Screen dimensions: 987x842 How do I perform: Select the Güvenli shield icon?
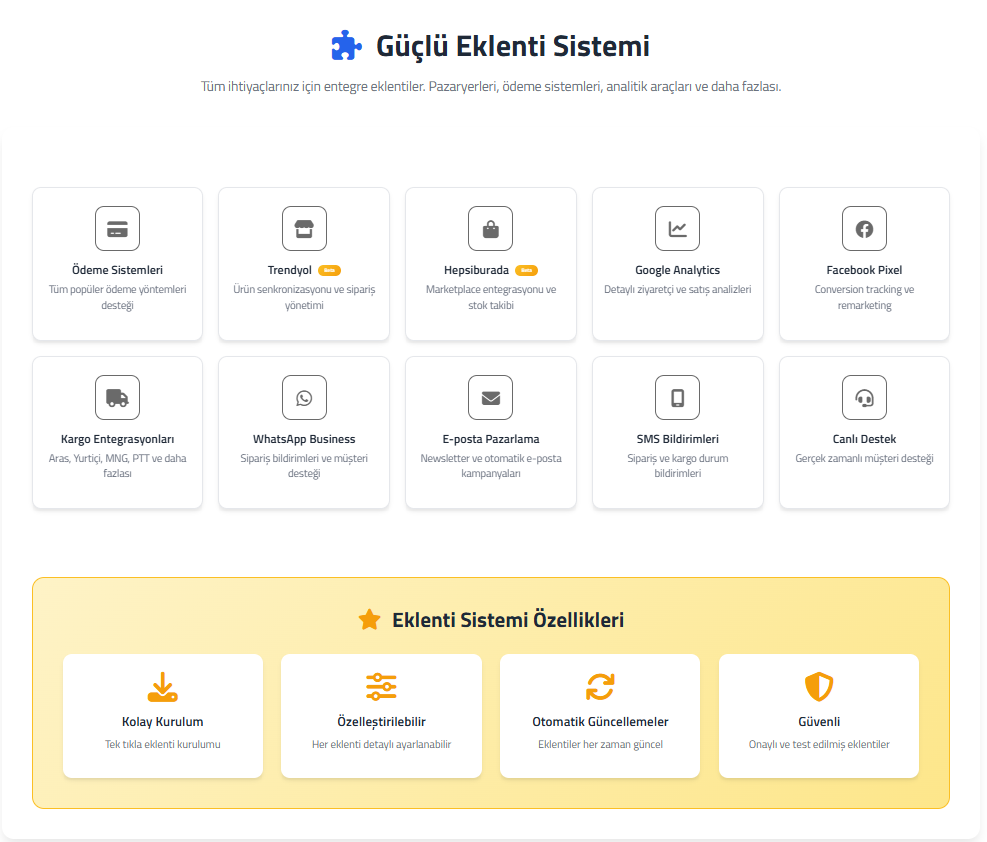819,687
